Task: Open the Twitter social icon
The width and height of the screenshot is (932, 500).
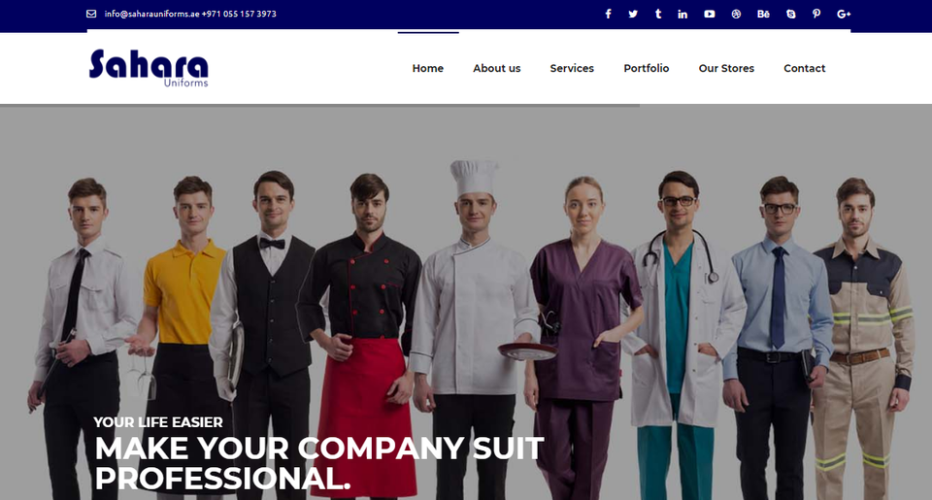Action: tap(633, 14)
